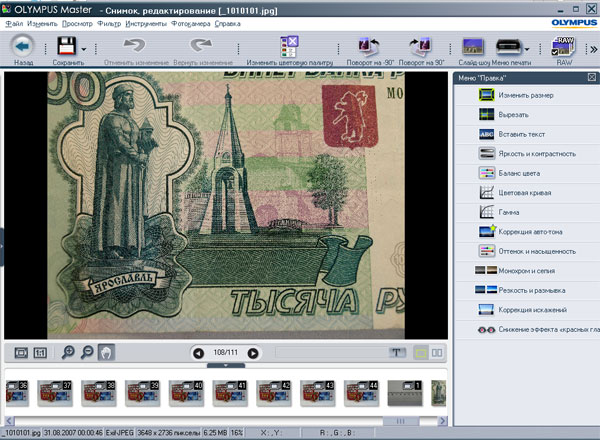
Task: Click the 16% zoom status entry
Action: click(x=237, y=433)
